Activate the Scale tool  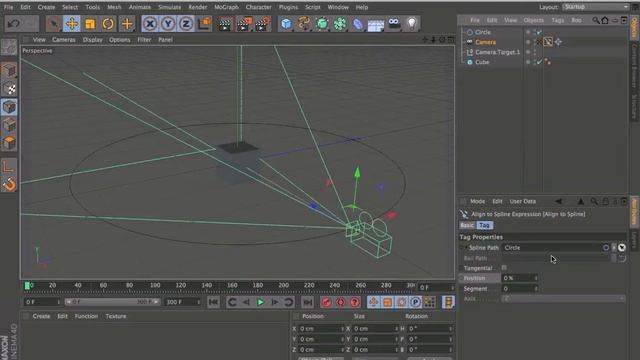pos(90,24)
